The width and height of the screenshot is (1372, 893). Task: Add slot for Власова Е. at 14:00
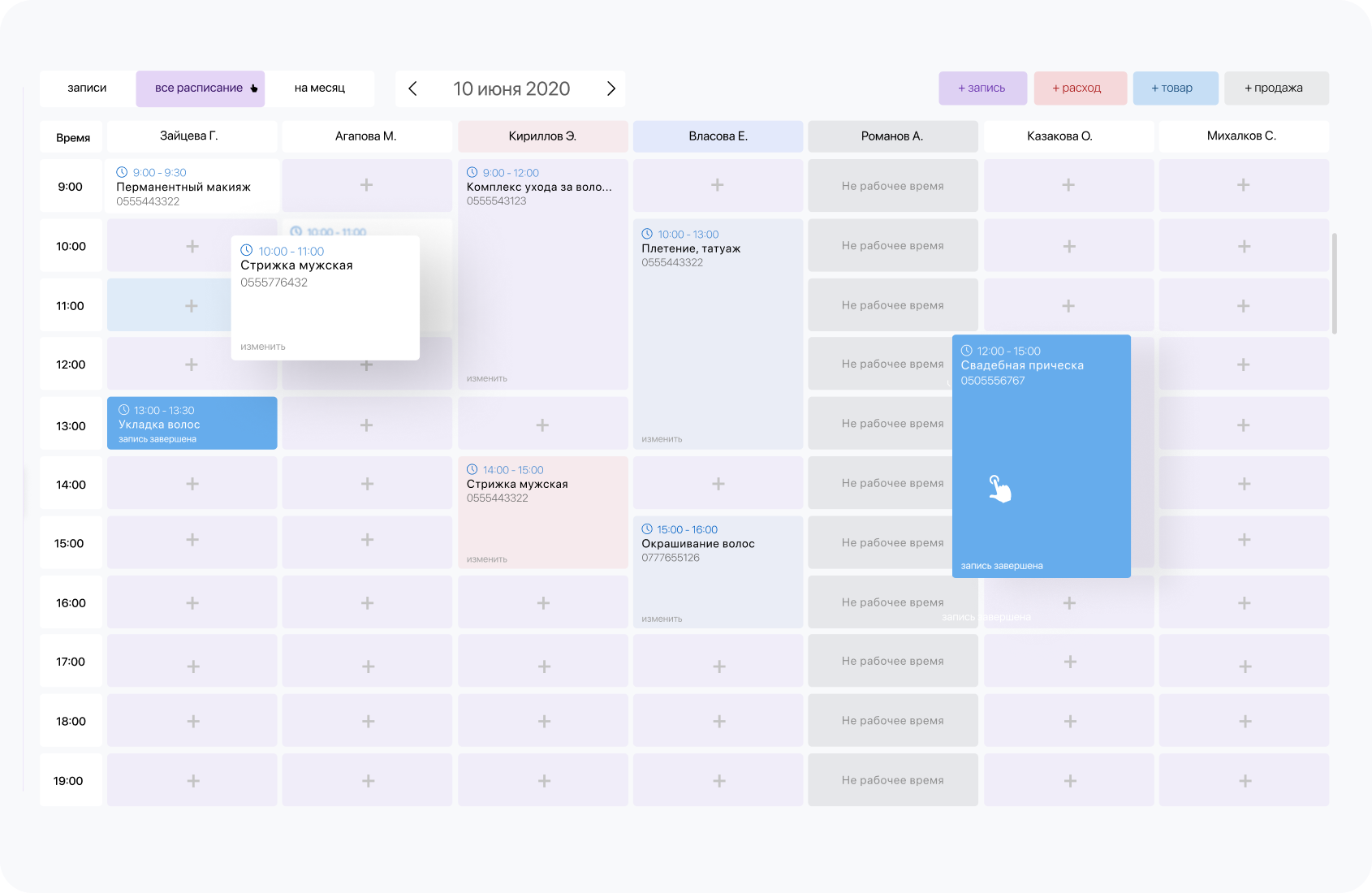pos(718,484)
